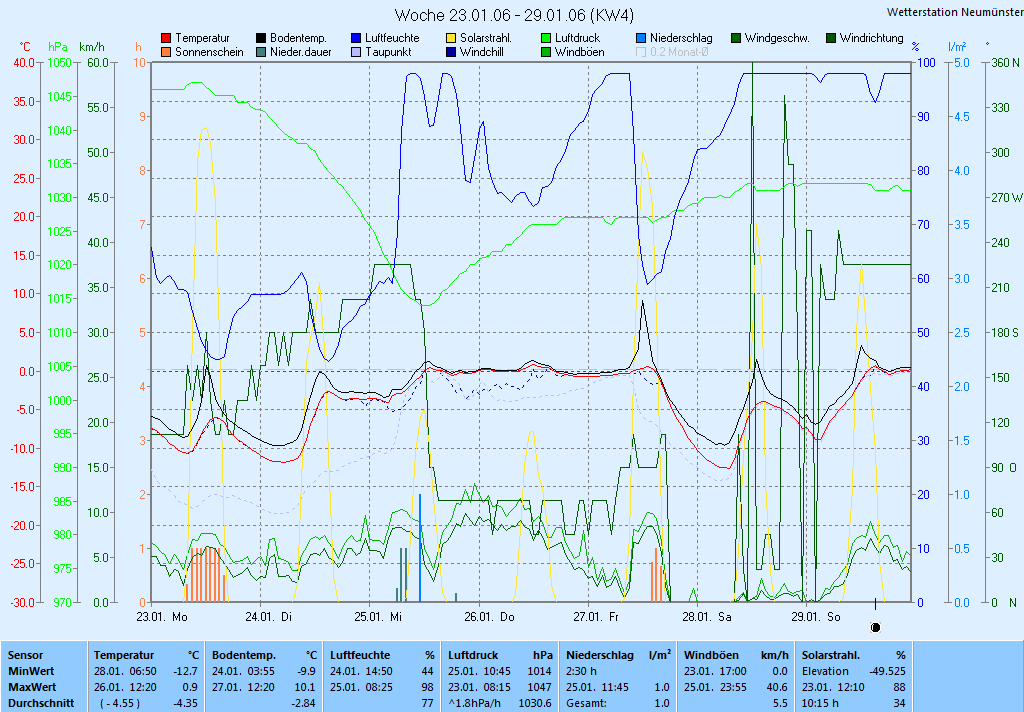Click the wind gust maximum 40.6
This screenshot has height=712, width=1024.
777,687
